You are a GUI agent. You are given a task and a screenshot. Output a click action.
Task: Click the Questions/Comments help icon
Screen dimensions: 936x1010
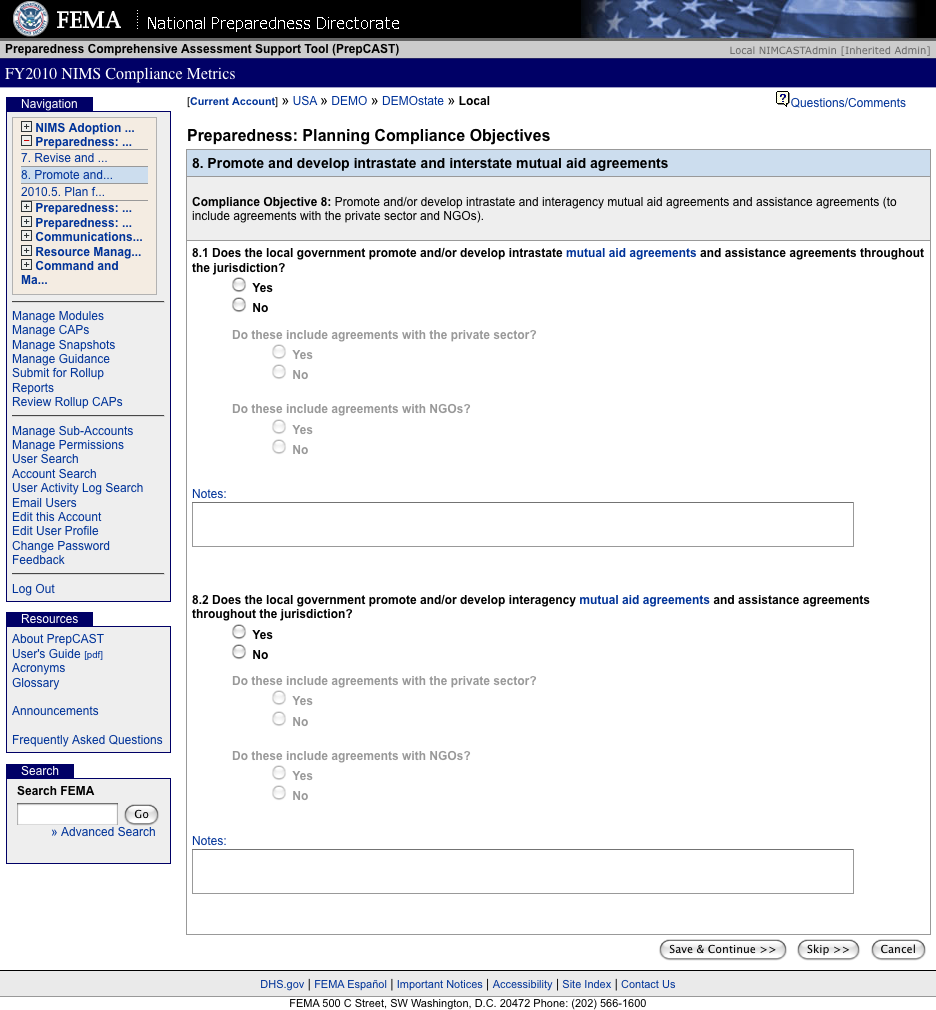782,99
